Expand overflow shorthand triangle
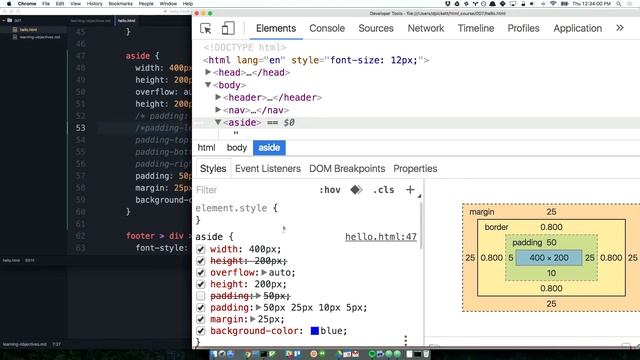Viewport: 640px width, 360px height. (x=264, y=272)
